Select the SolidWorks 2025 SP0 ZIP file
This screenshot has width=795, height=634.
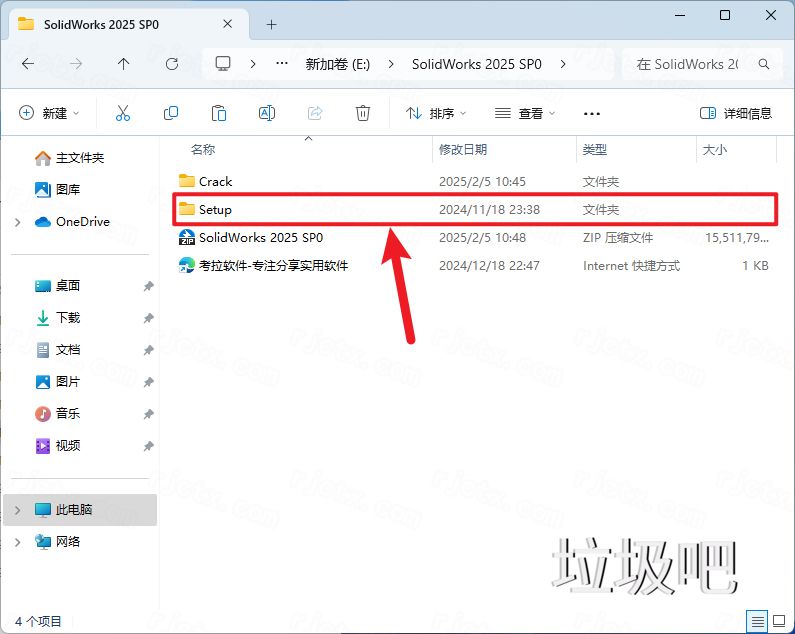tap(474, 237)
